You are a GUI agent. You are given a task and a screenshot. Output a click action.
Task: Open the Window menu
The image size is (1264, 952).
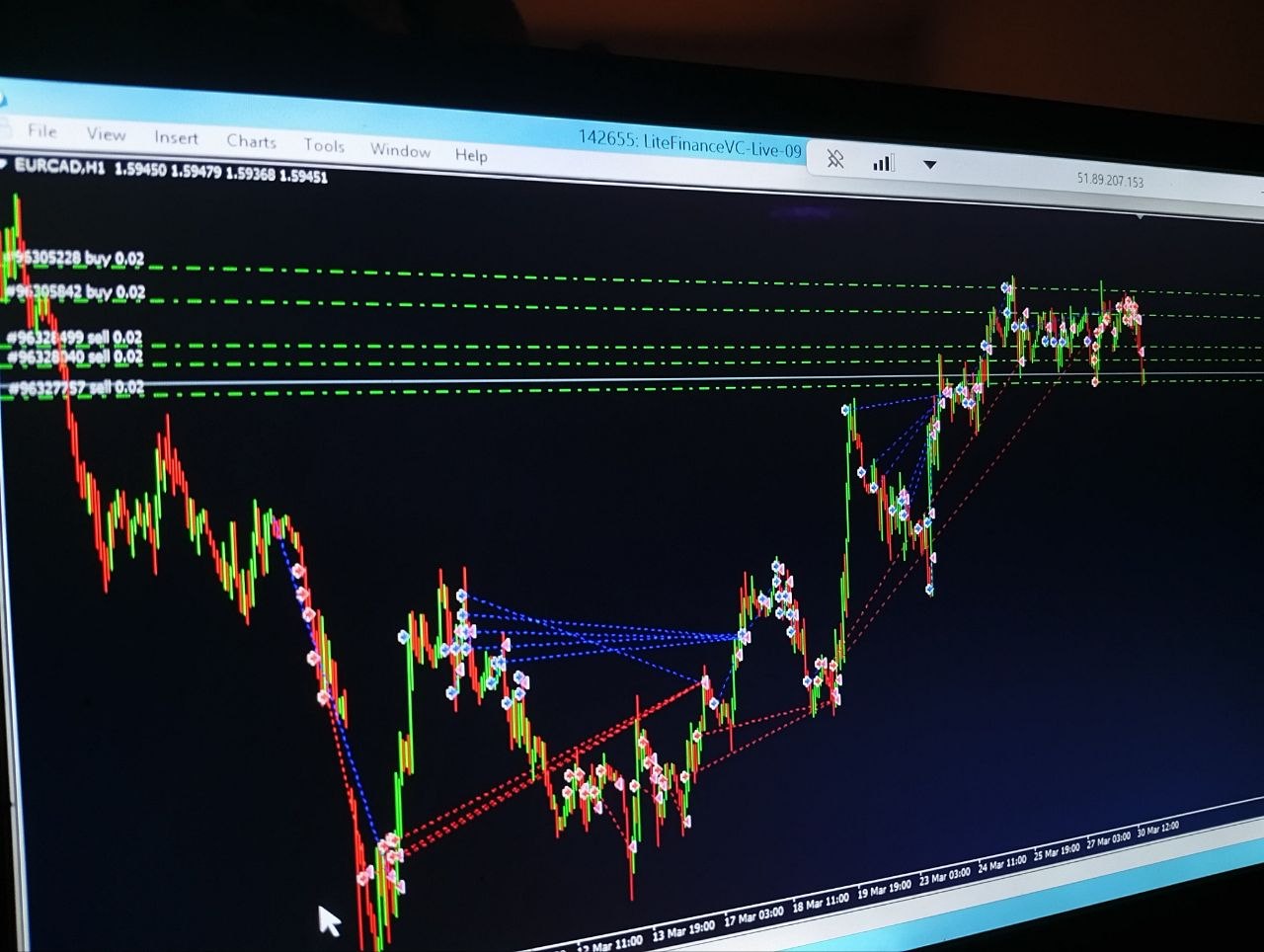click(x=401, y=150)
